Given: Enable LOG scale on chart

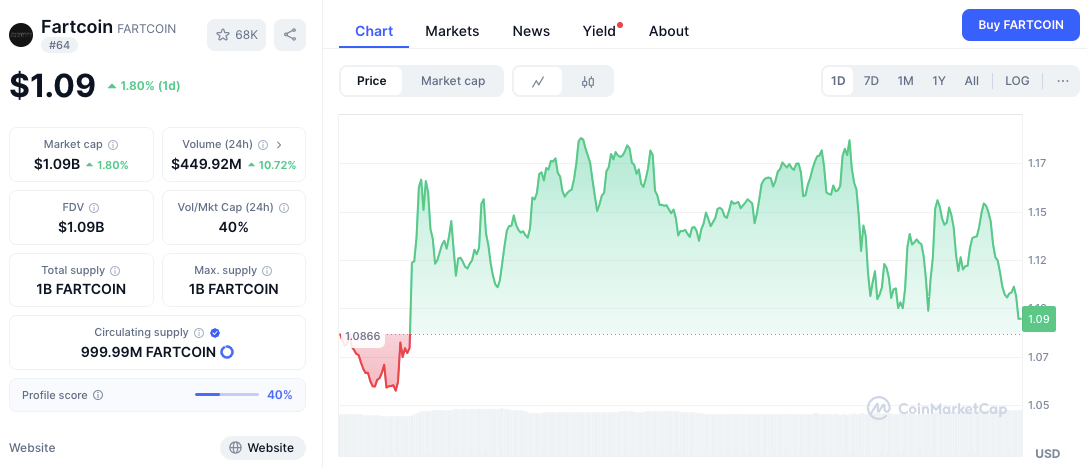Looking at the screenshot, I should click(x=1017, y=81).
